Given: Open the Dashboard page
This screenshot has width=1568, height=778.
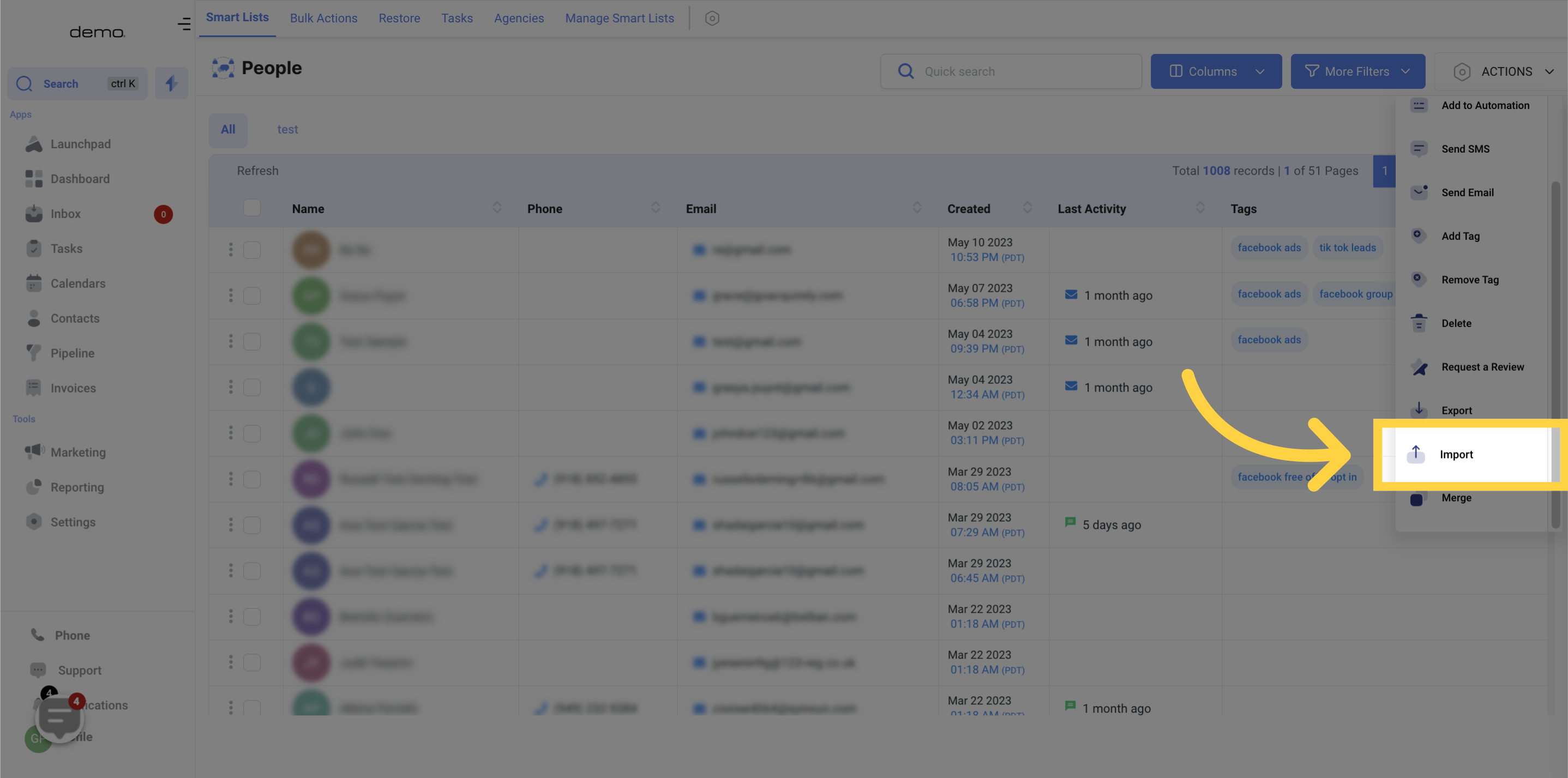Looking at the screenshot, I should click(68, 179).
